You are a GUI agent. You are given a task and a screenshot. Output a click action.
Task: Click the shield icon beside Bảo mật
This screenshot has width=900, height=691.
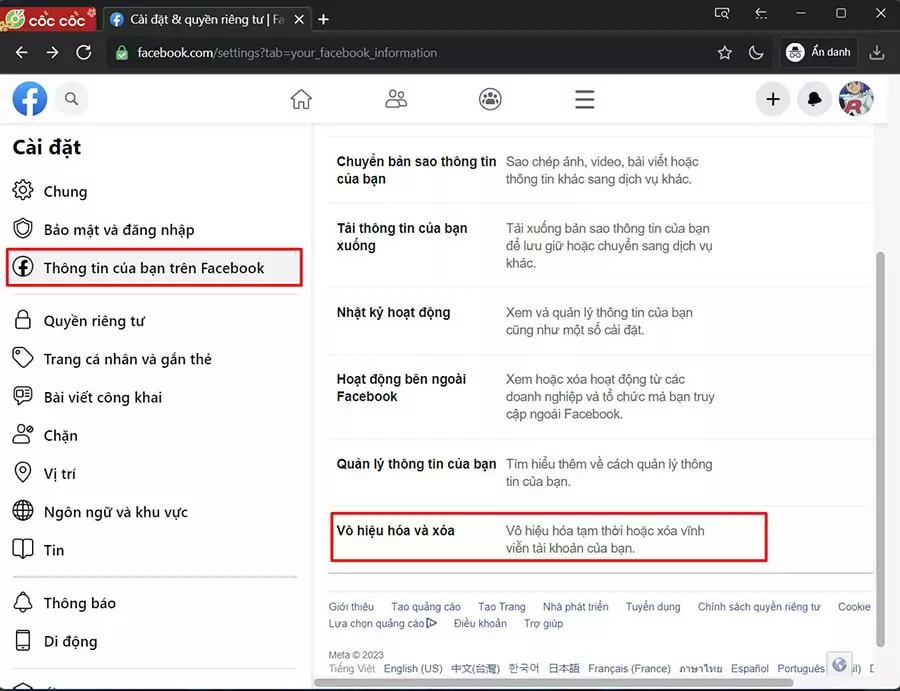(x=23, y=228)
